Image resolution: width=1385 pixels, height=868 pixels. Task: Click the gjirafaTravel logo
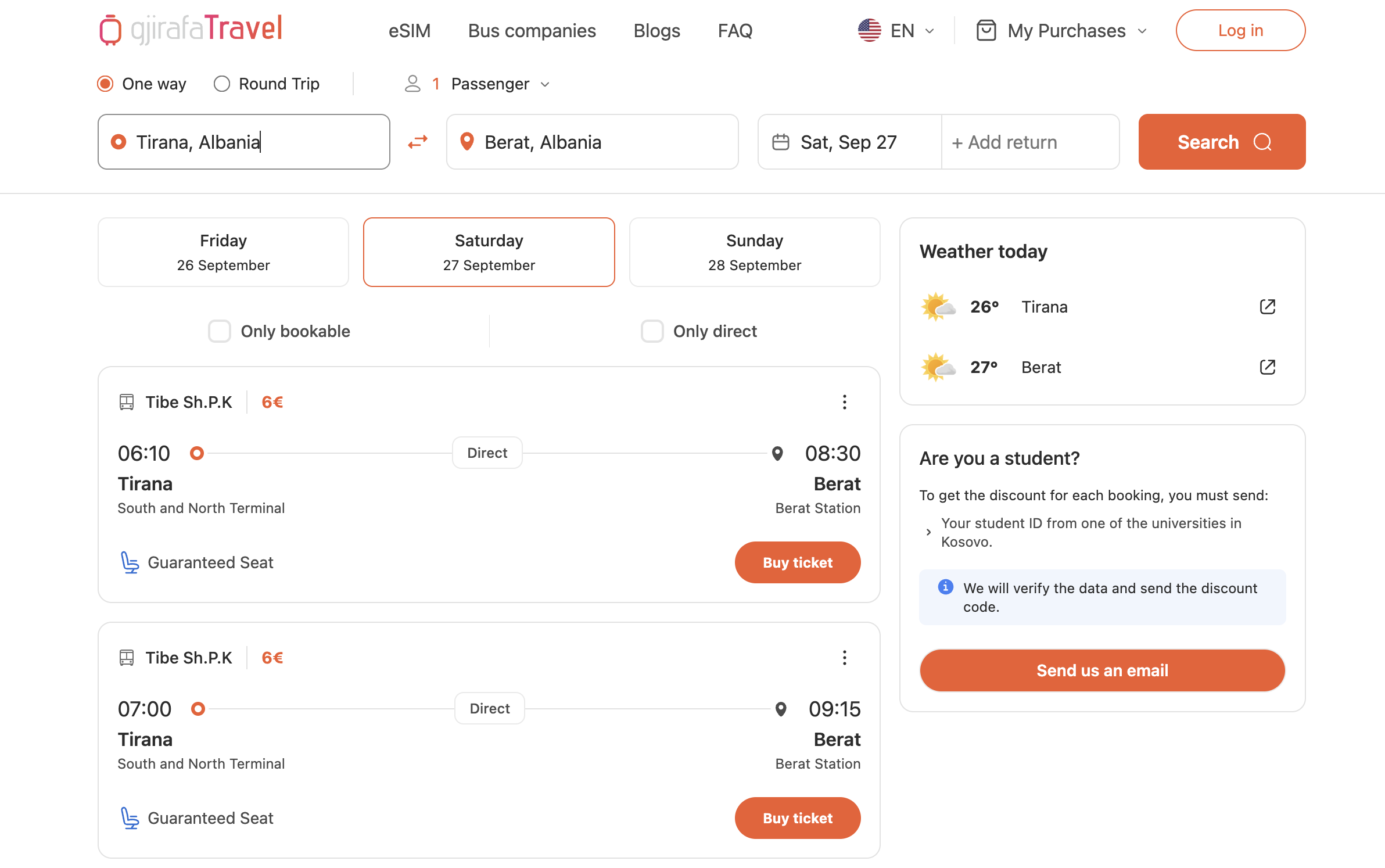coord(191,29)
